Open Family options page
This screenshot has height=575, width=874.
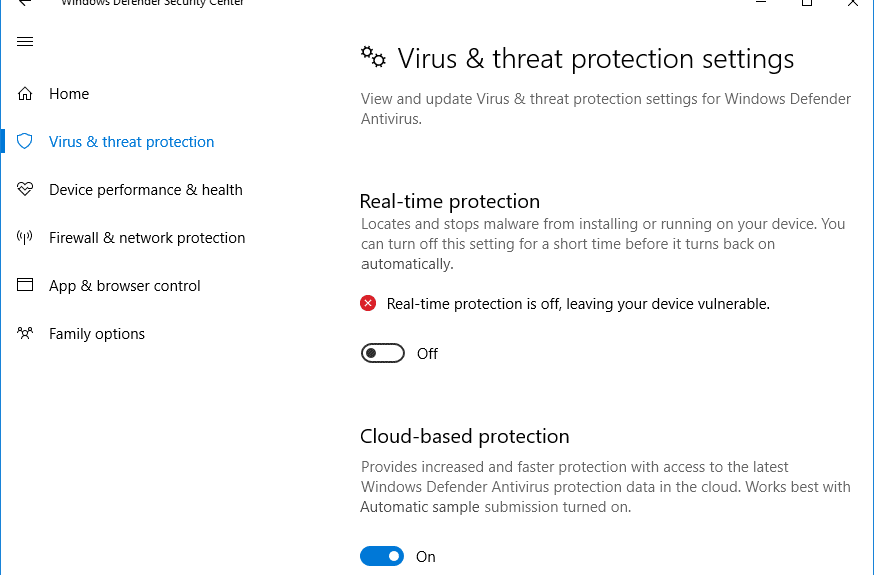point(97,334)
